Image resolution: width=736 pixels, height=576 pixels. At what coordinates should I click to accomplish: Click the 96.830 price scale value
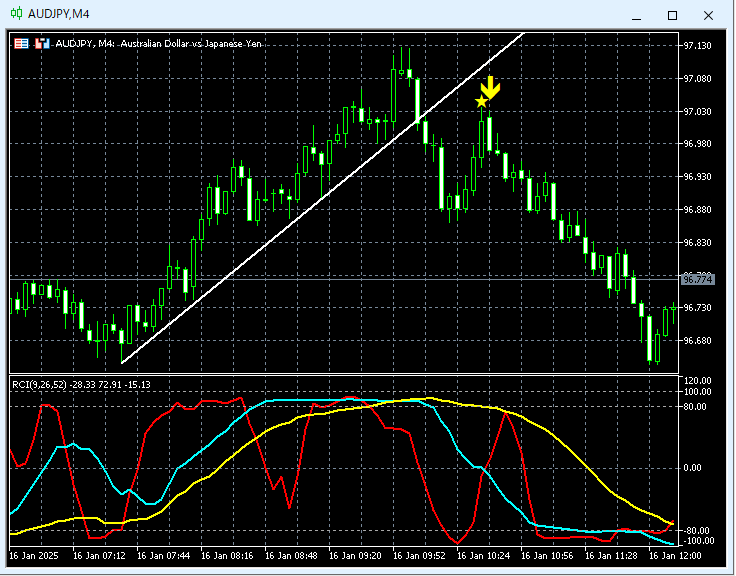[697, 243]
